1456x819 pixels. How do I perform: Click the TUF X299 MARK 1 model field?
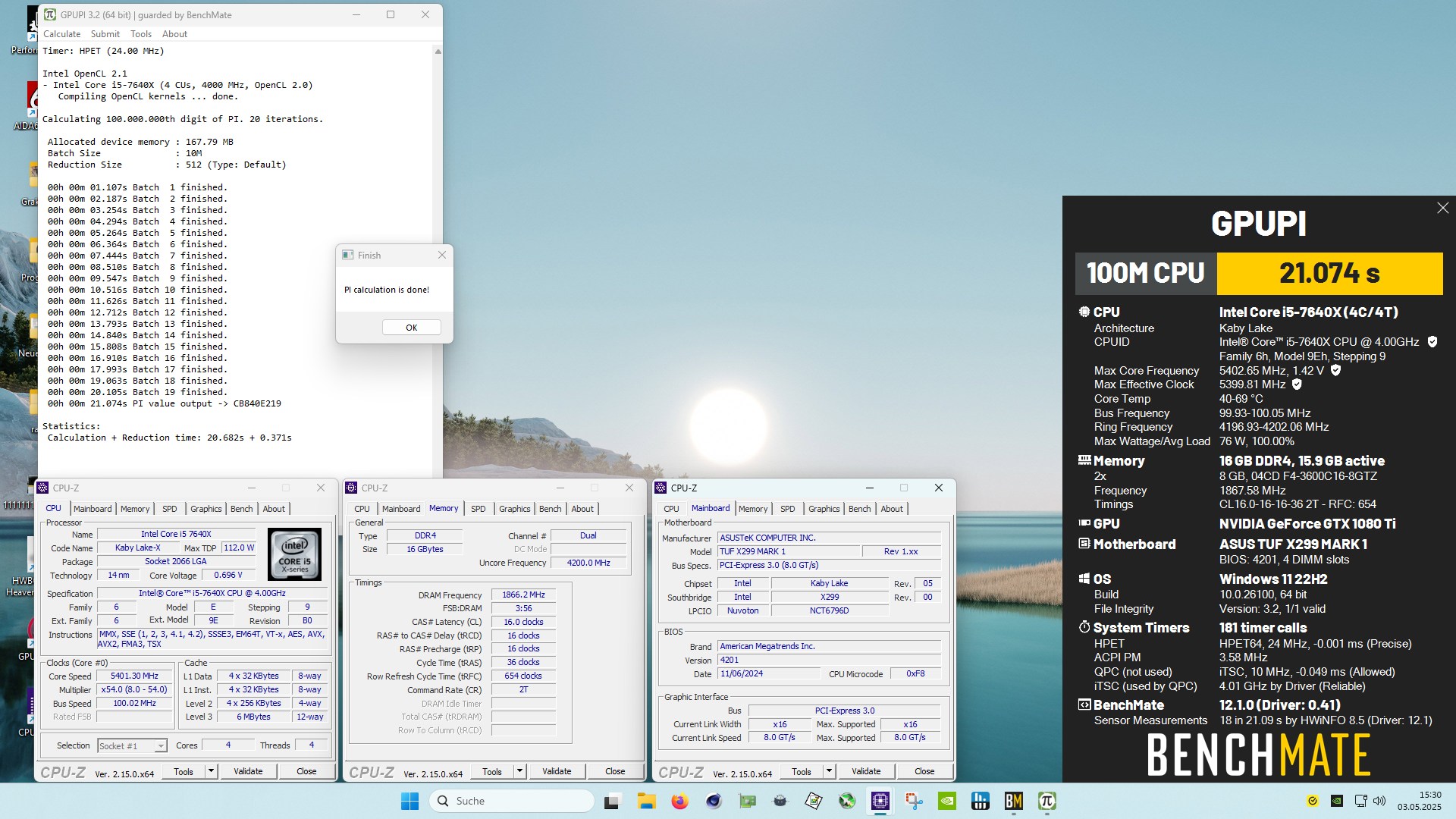tap(788, 551)
